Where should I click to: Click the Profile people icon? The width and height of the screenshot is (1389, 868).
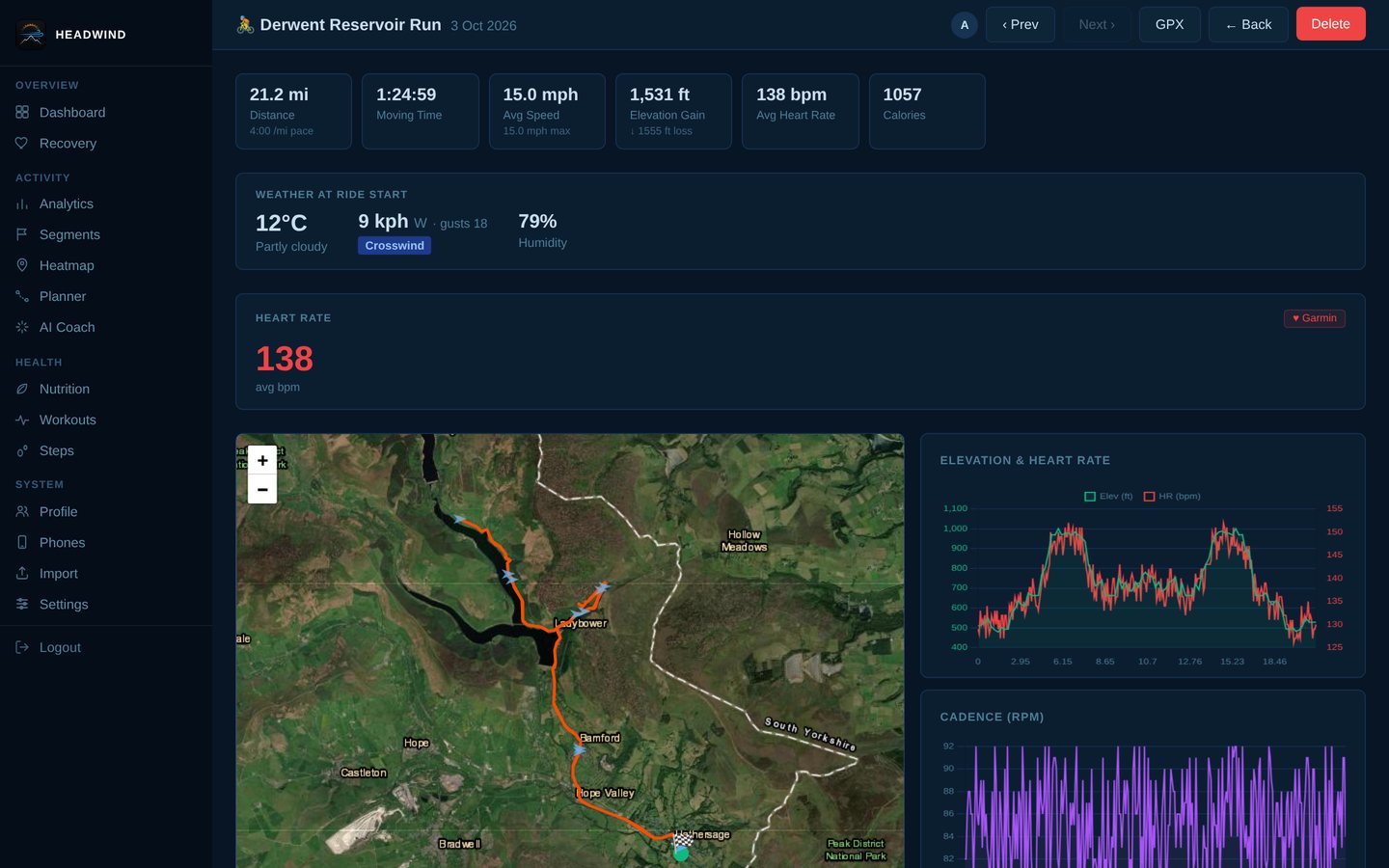click(22, 512)
